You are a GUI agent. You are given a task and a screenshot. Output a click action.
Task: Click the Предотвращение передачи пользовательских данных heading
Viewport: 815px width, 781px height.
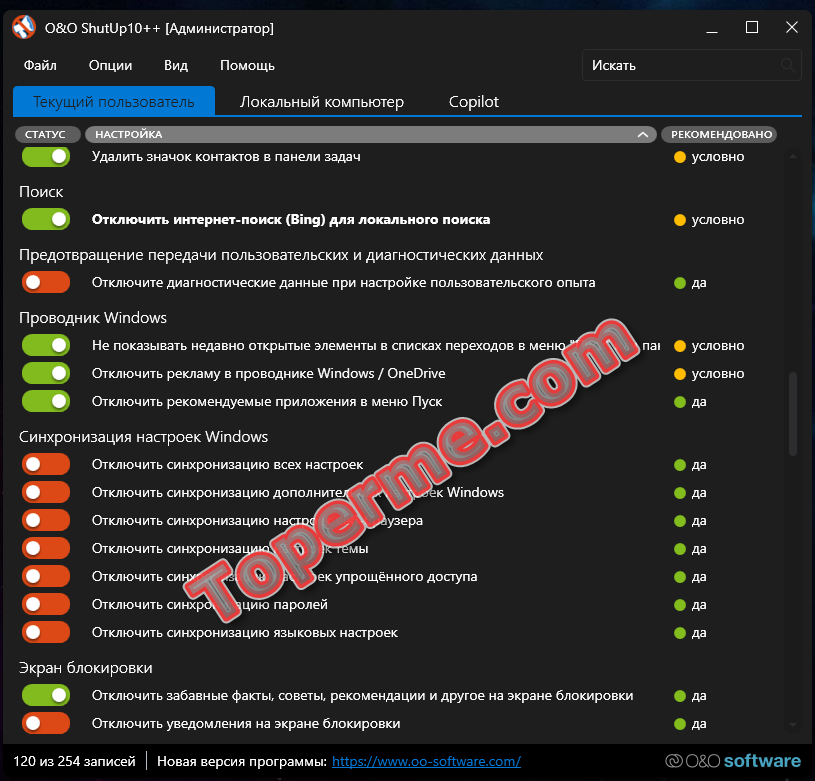(x=281, y=255)
